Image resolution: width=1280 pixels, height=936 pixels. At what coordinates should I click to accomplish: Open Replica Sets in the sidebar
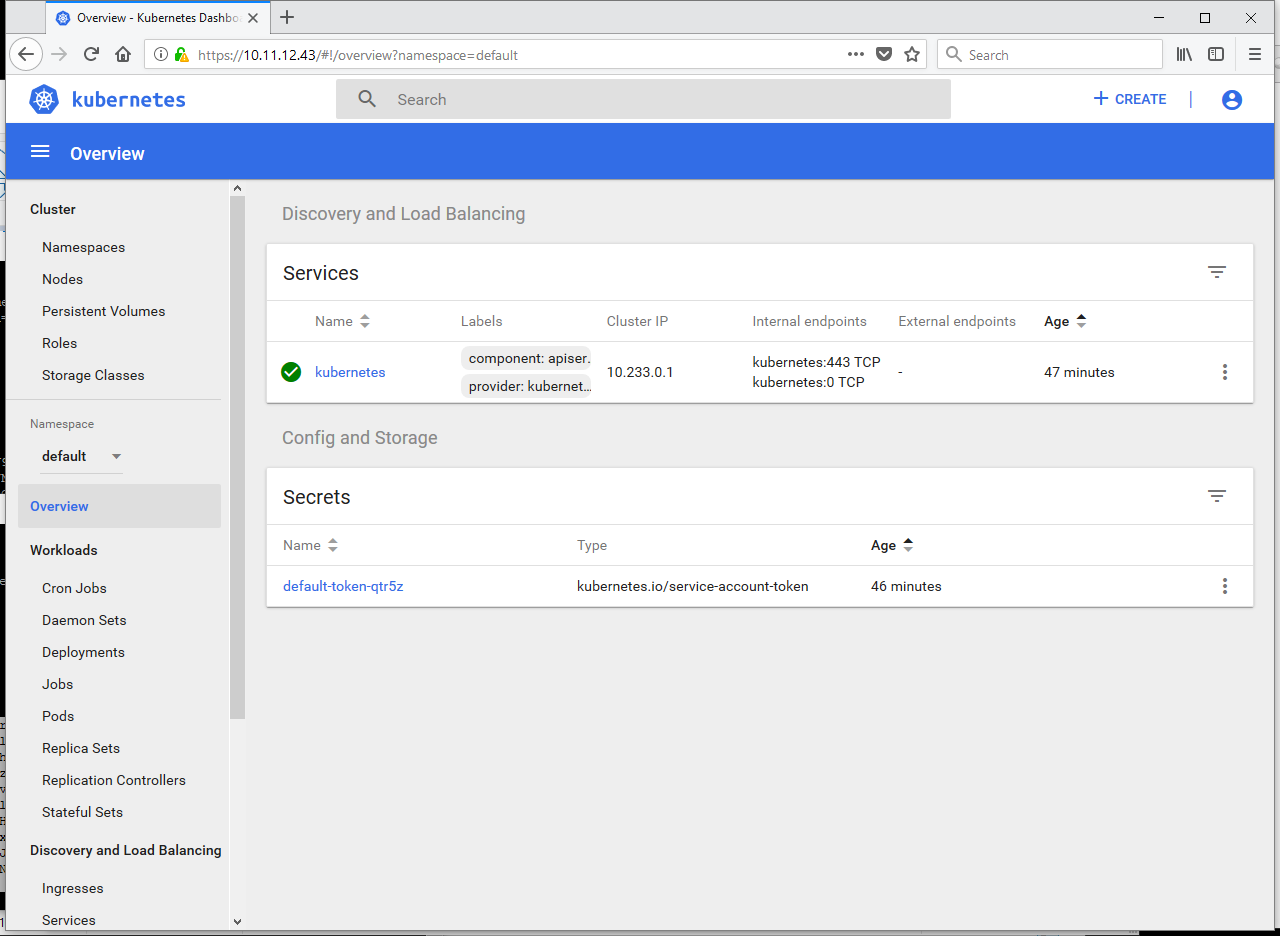[x=81, y=748]
